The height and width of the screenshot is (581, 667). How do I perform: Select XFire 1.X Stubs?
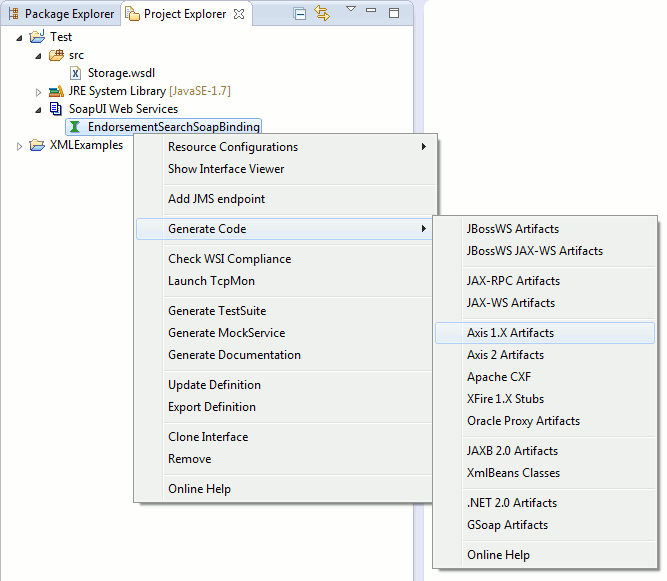(x=505, y=399)
